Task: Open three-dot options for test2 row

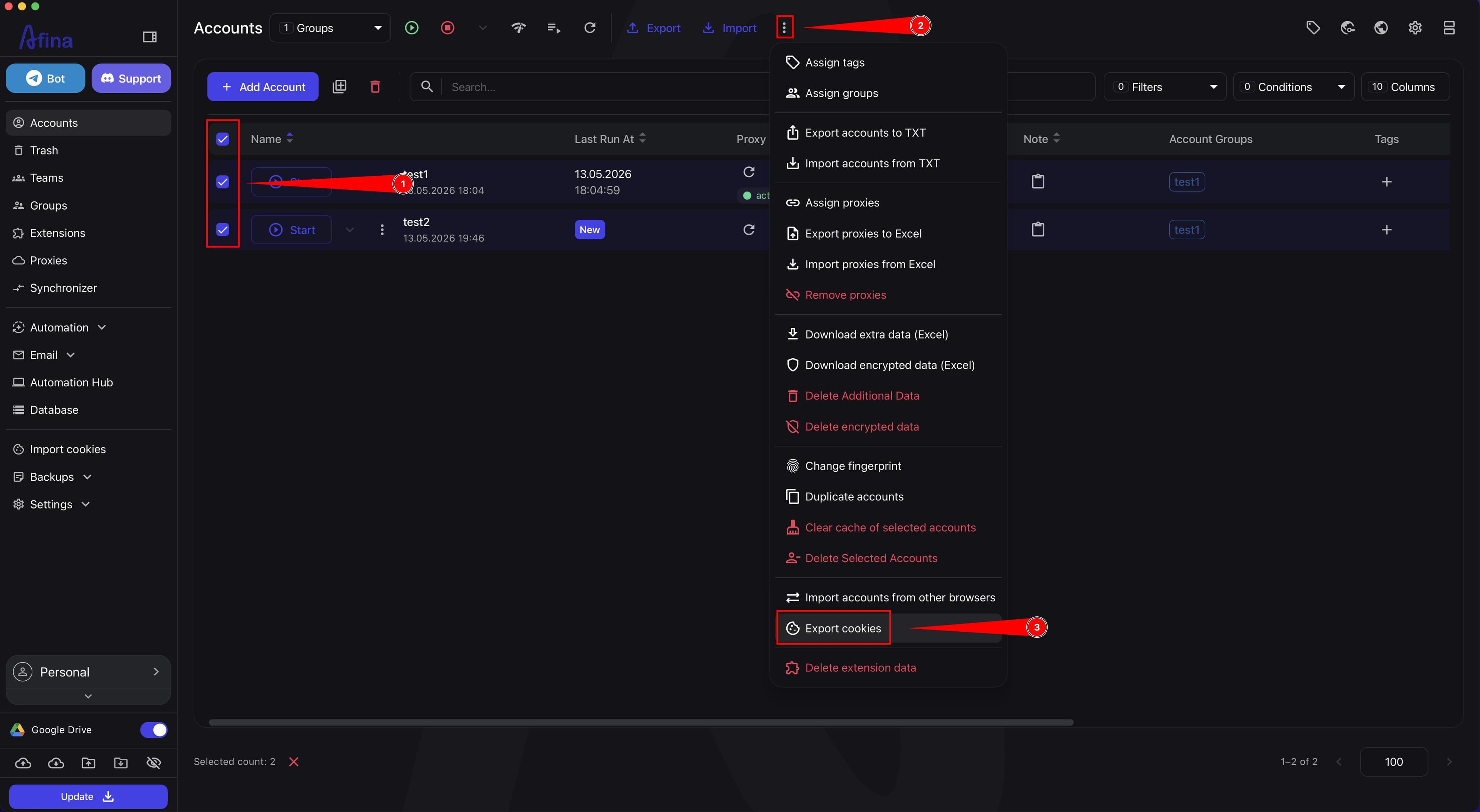Action: [382, 230]
